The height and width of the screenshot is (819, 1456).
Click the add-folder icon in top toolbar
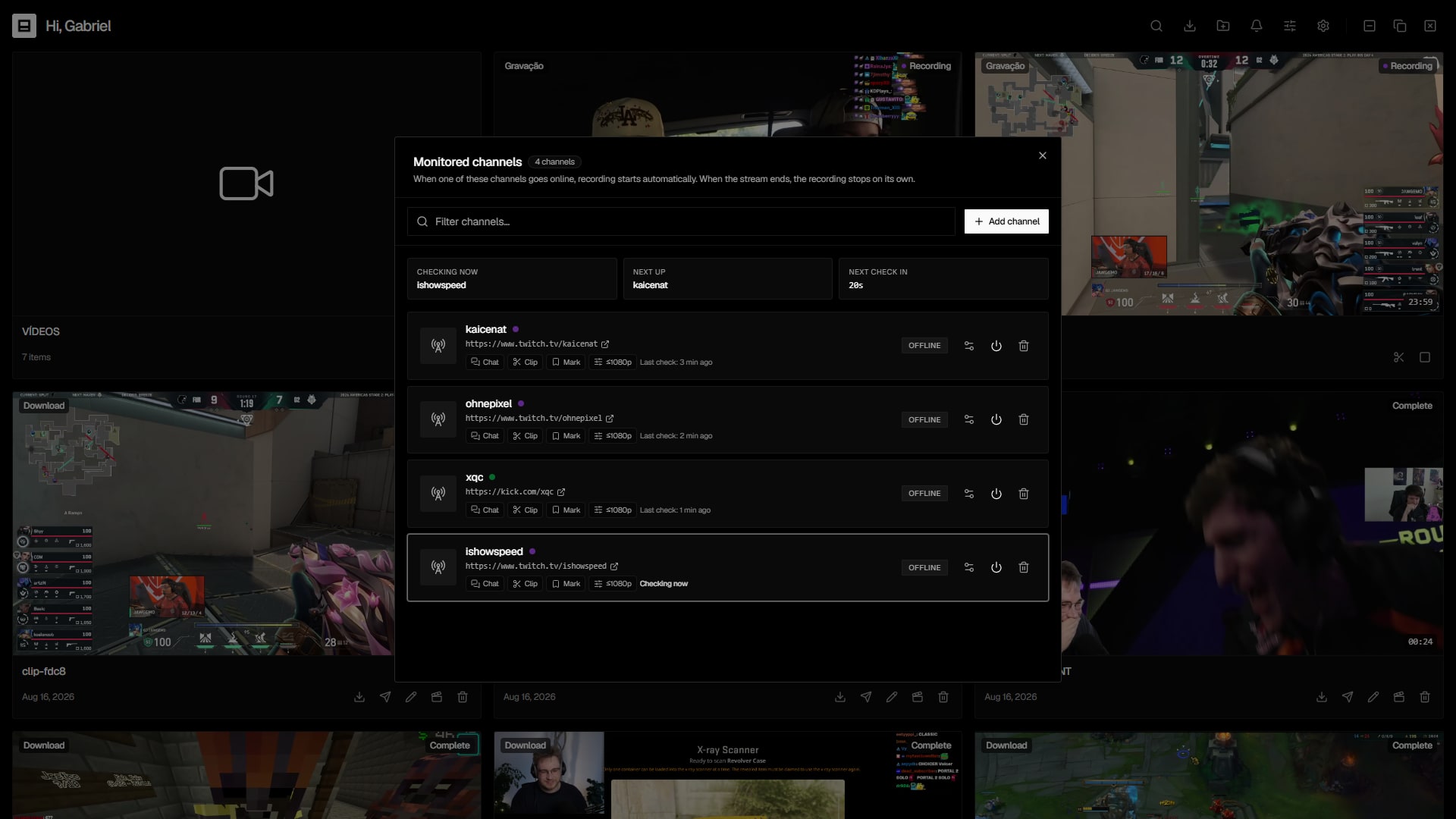(x=1223, y=26)
